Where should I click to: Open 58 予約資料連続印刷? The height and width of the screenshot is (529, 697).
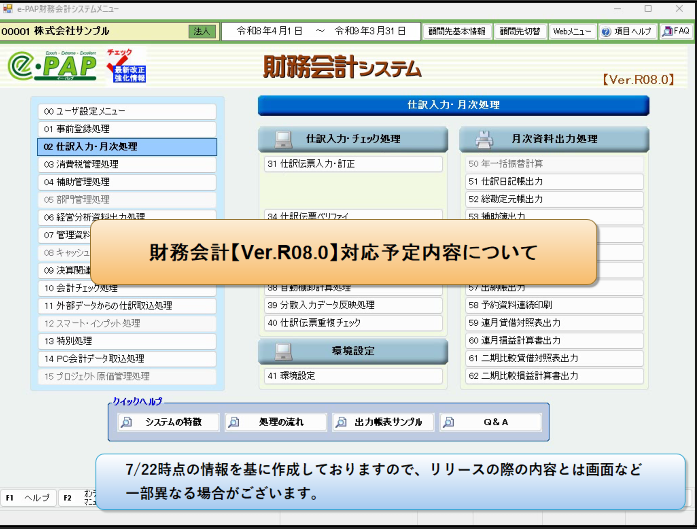pyautogui.click(x=554, y=305)
